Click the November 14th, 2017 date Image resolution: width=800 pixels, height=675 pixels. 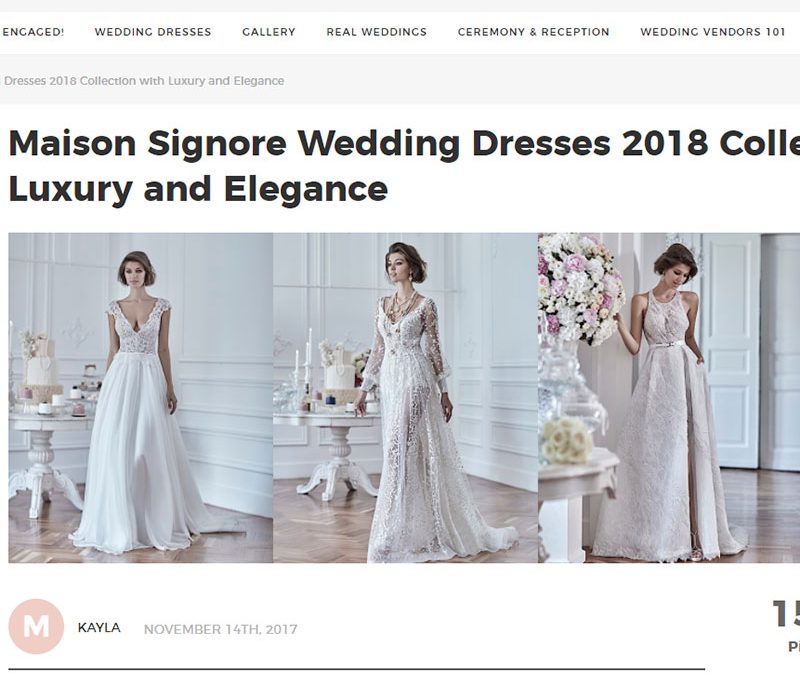(220, 629)
